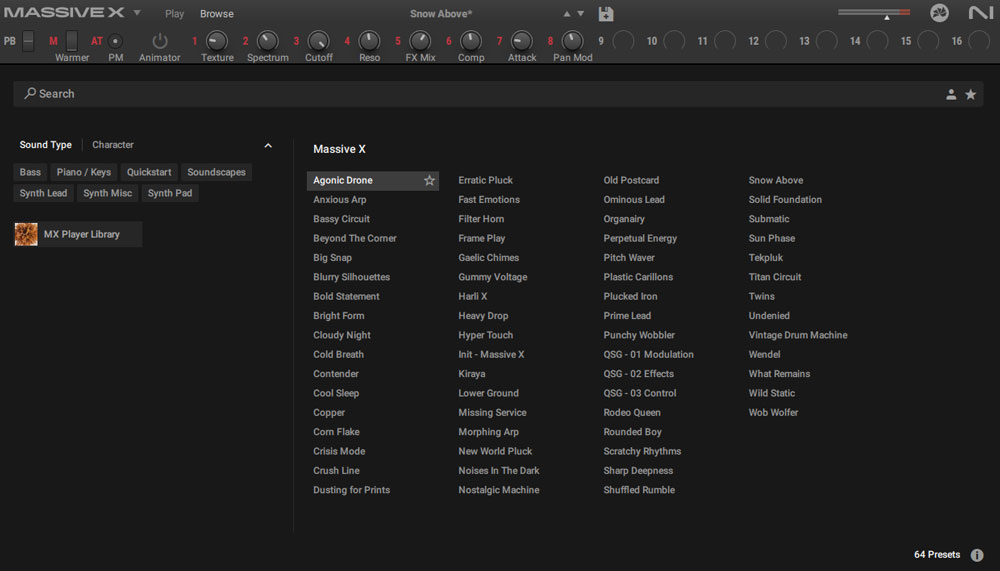Image resolution: width=1000 pixels, height=571 pixels.
Task: Filter favorites with search bar star
Action: point(971,94)
